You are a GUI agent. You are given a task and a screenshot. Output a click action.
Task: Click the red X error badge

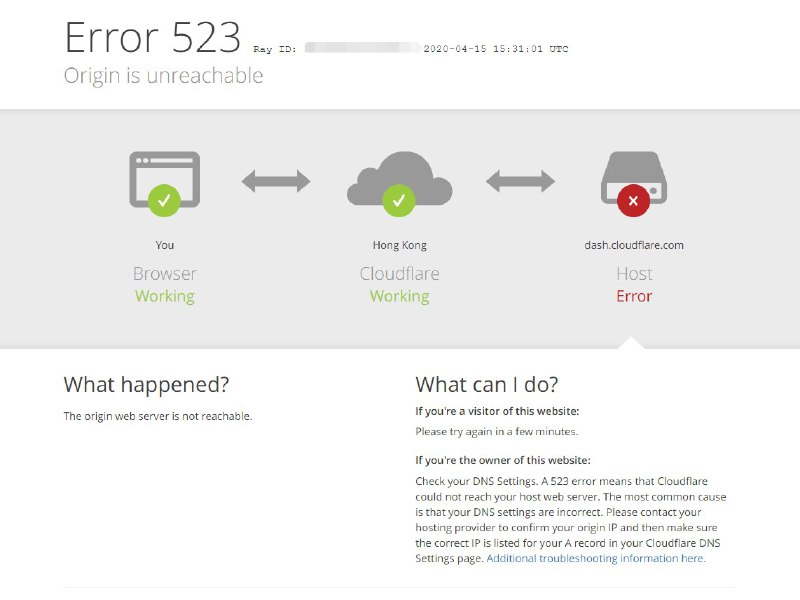pyautogui.click(x=634, y=201)
